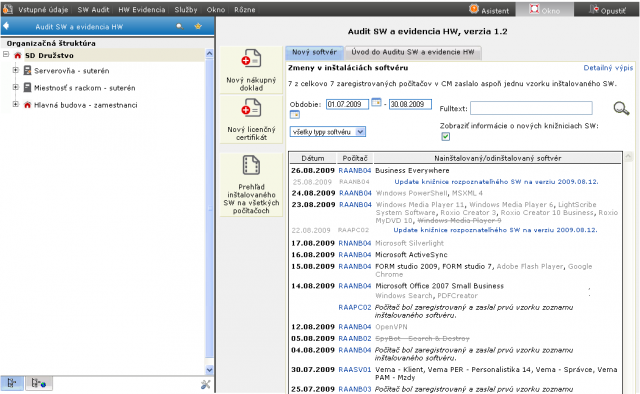Click the favorites star icon
The width and height of the screenshot is (640, 394).
coord(198,27)
